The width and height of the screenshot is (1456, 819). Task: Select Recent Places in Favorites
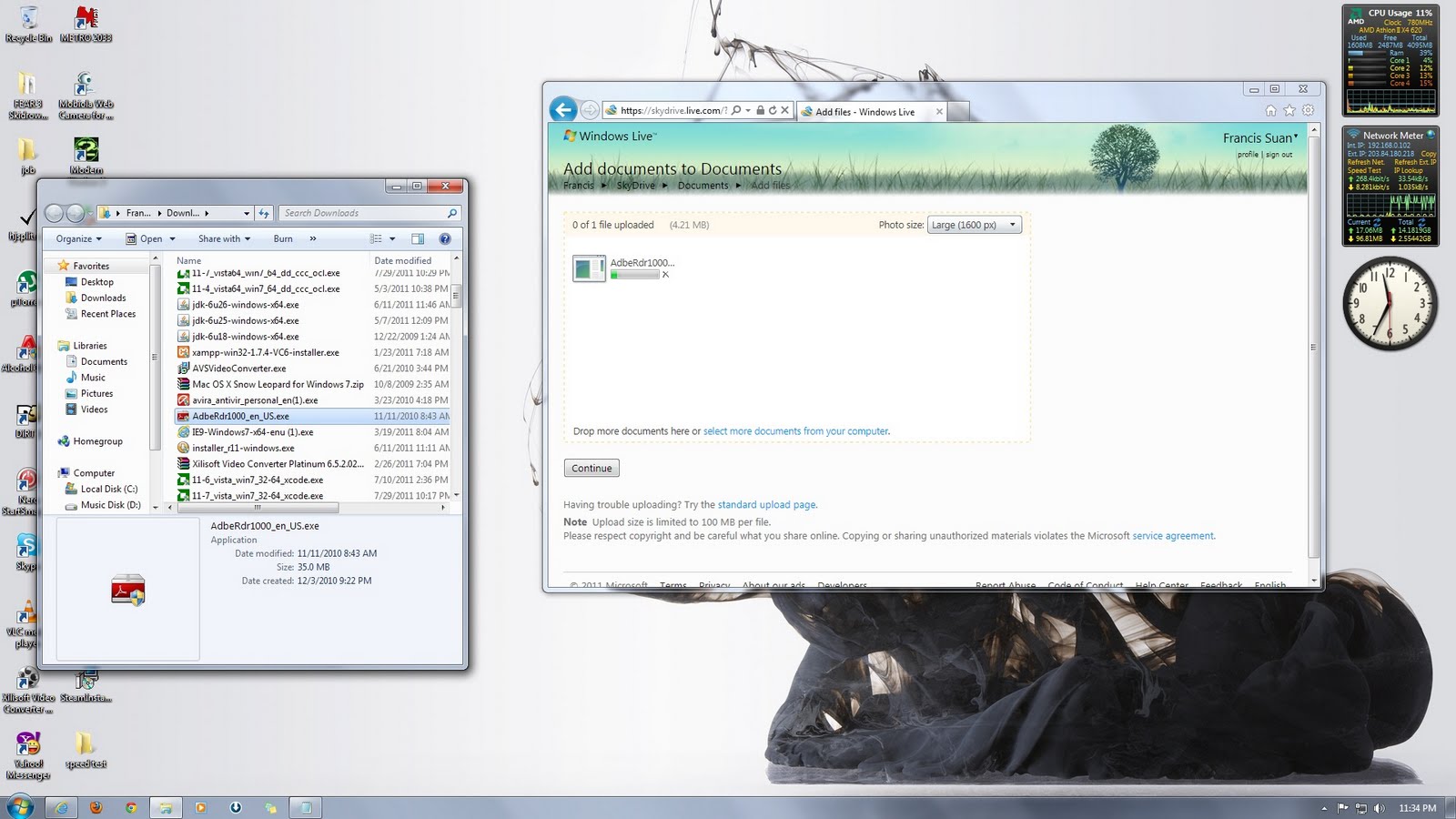(x=108, y=314)
